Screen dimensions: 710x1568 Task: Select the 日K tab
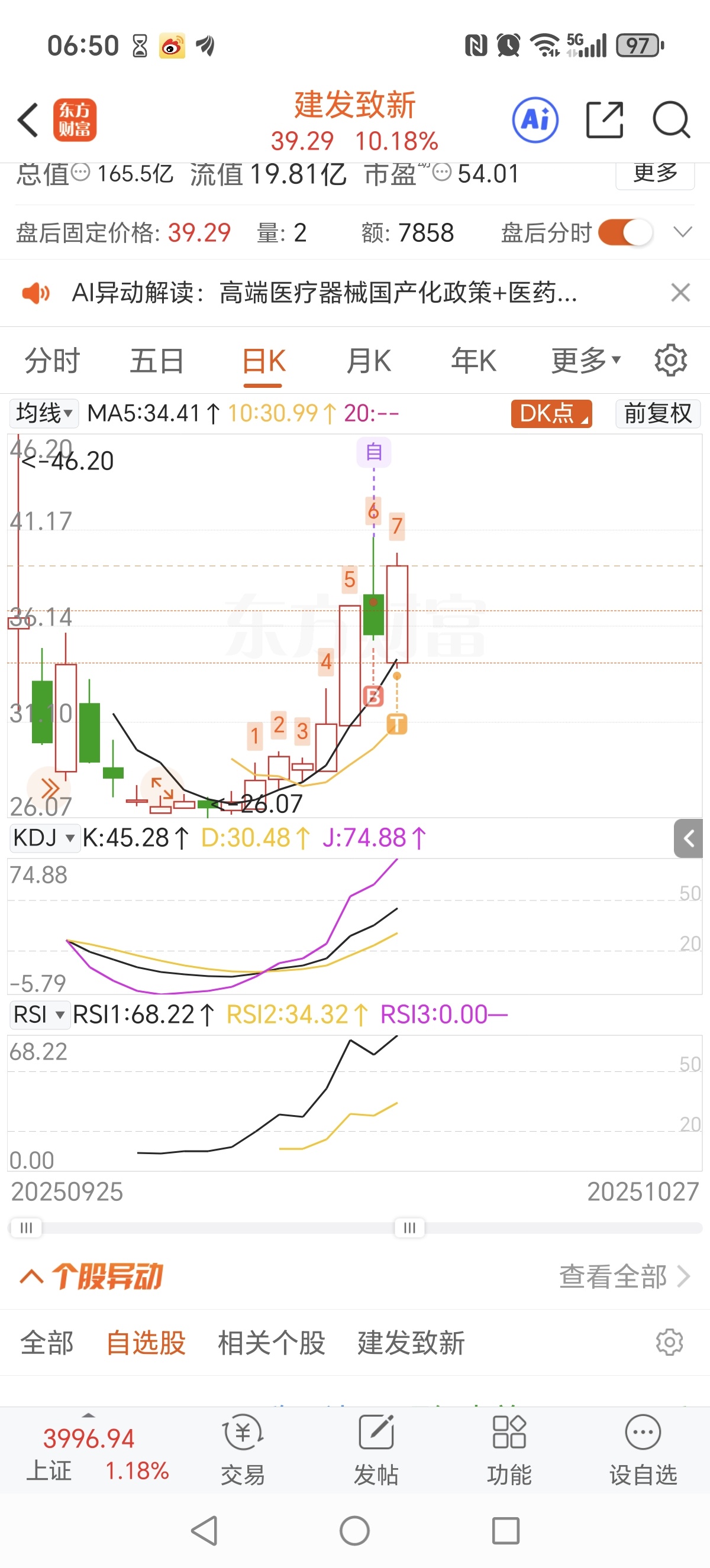click(263, 360)
